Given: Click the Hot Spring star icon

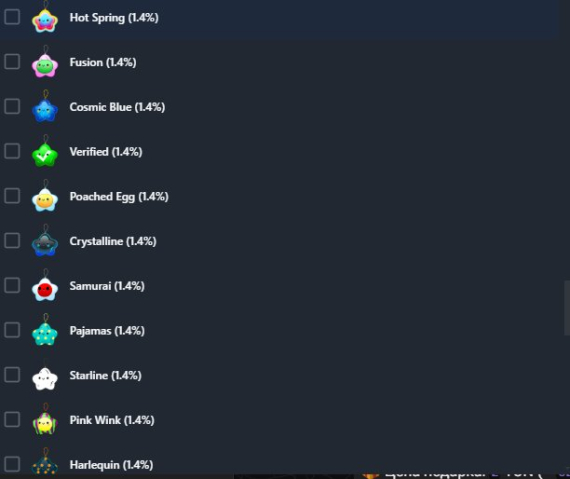Looking at the screenshot, I should click(x=45, y=20).
